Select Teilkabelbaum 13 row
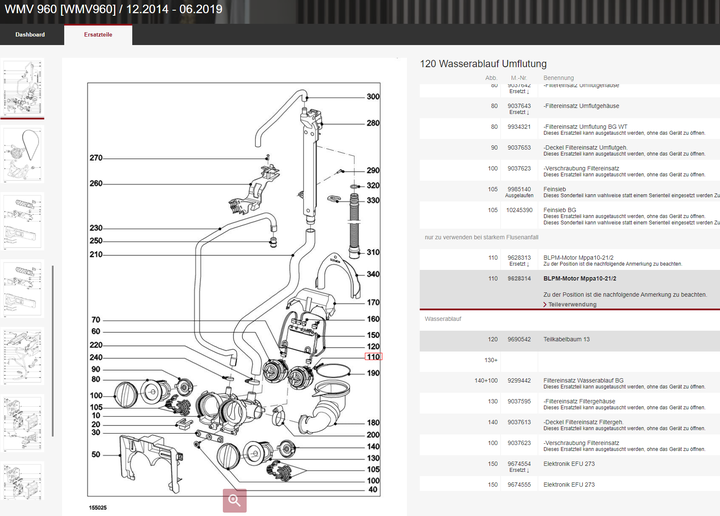 point(570,340)
